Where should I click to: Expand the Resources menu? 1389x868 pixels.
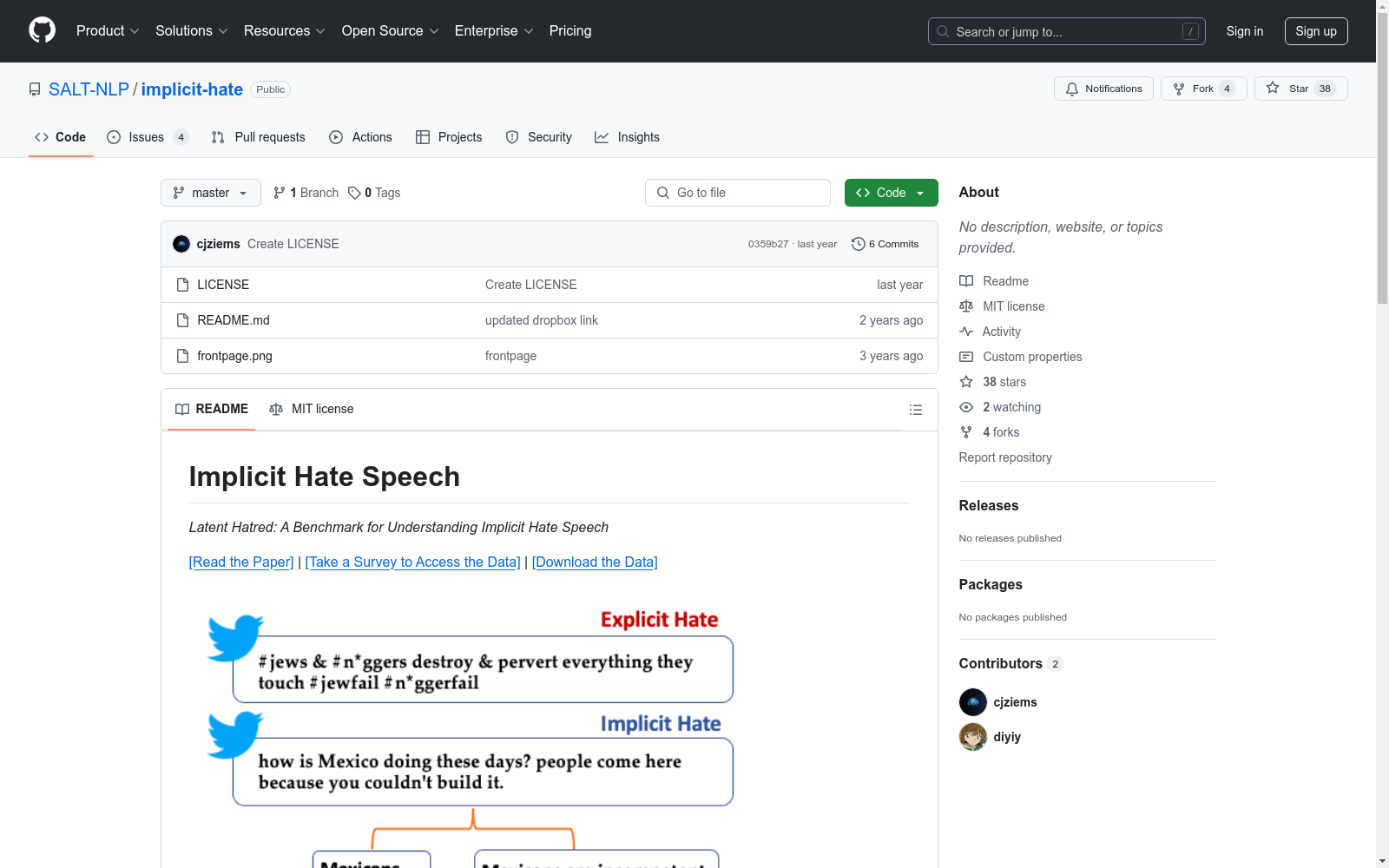[x=285, y=31]
